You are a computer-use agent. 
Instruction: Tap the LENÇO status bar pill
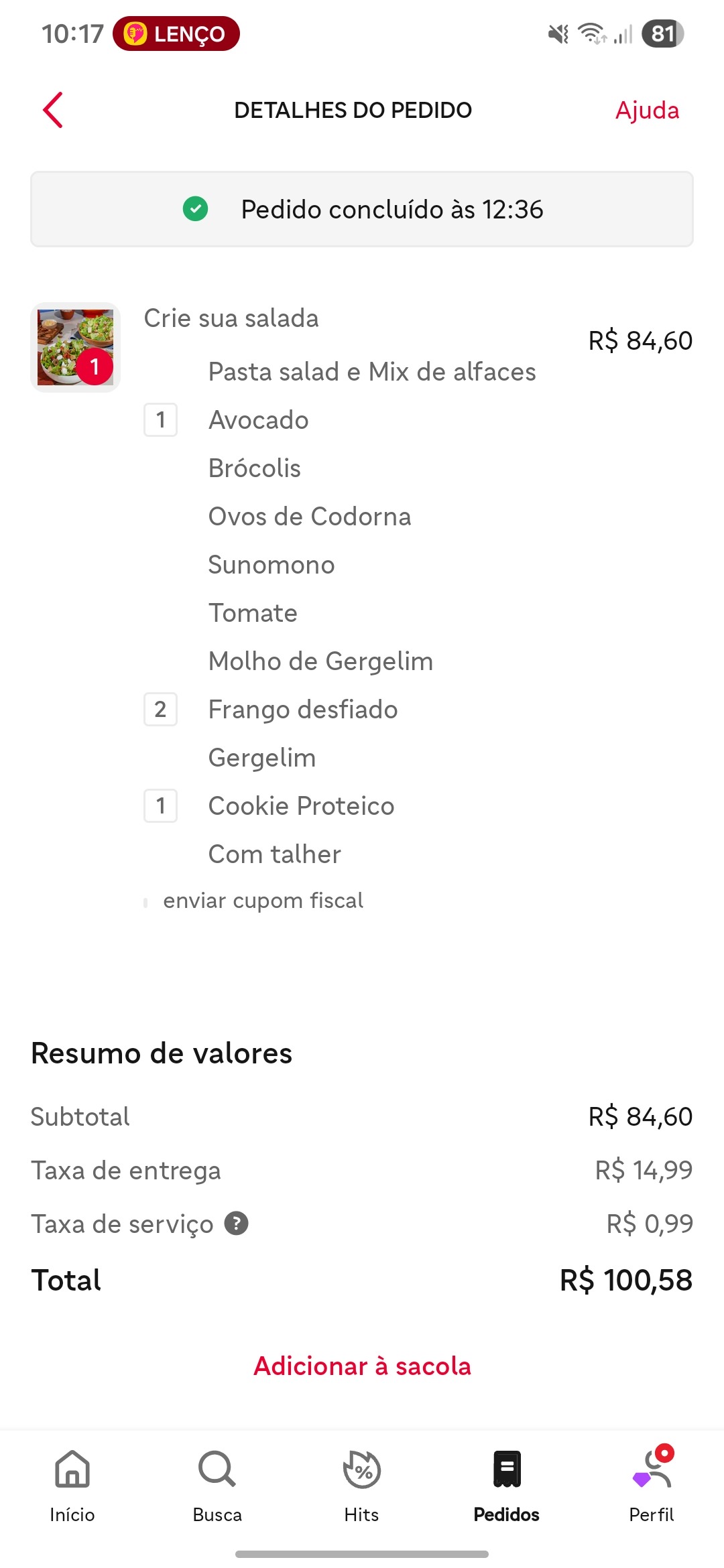coord(176,34)
